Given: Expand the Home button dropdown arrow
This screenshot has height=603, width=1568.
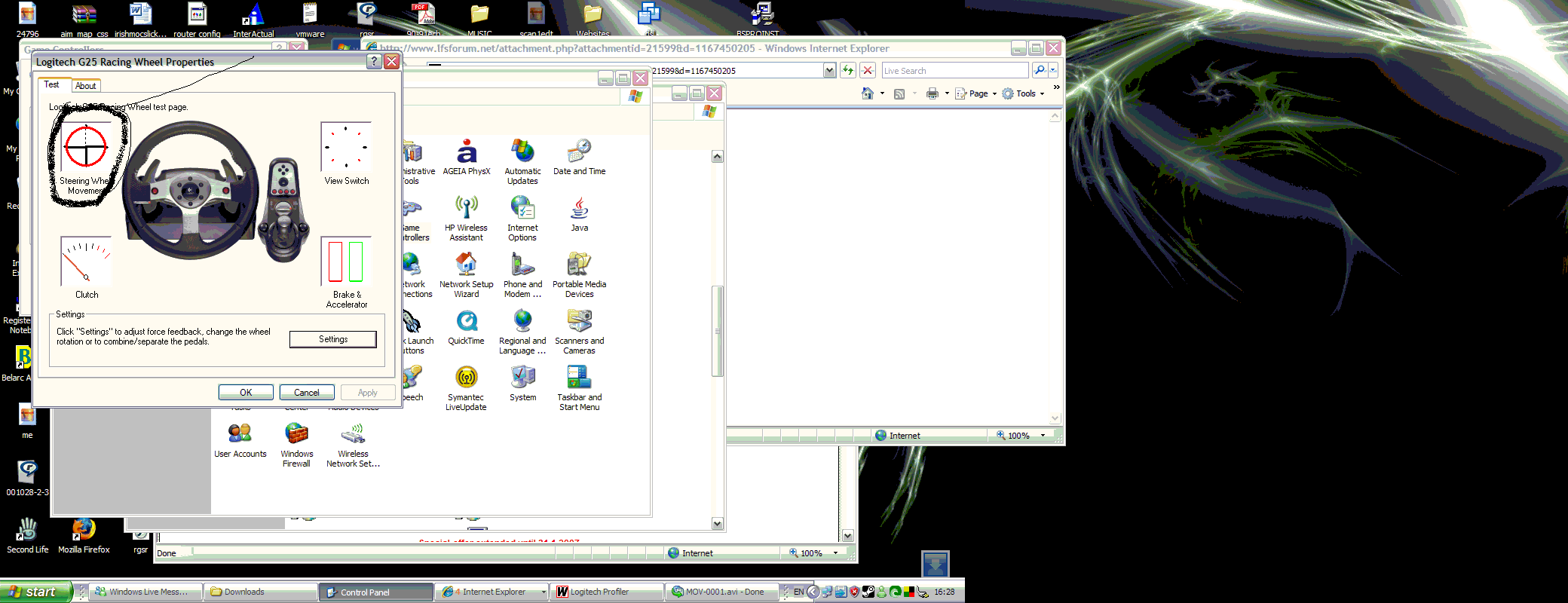Looking at the screenshot, I should pyautogui.click(x=882, y=93).
